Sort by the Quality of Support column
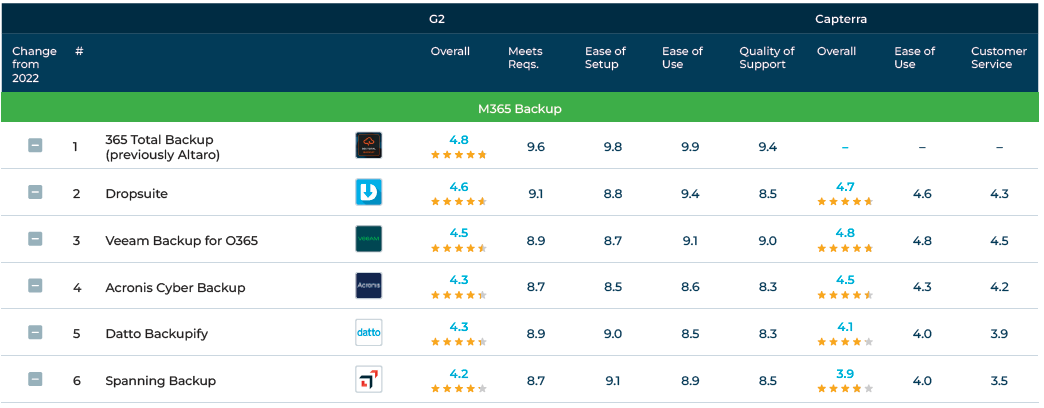Screen dimensions: 1044x408 (767, 58)
